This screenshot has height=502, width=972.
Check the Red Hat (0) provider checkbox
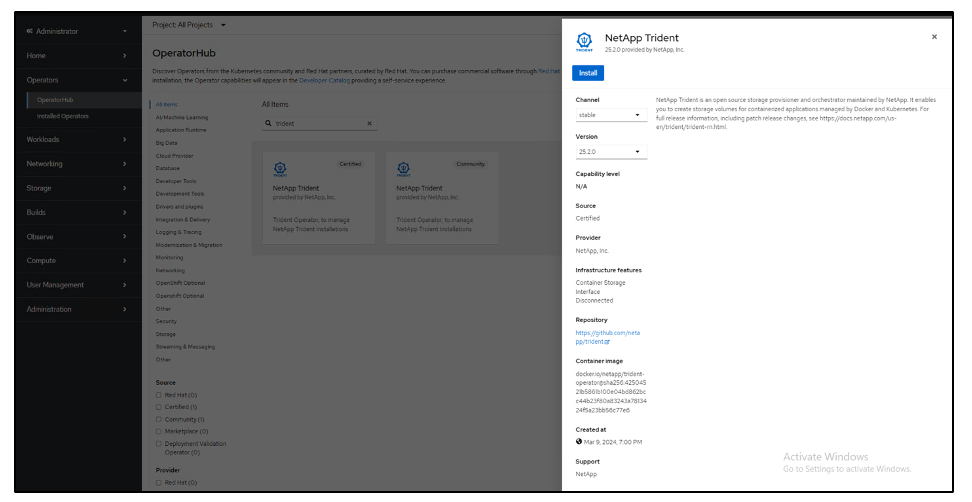[159, 482]
